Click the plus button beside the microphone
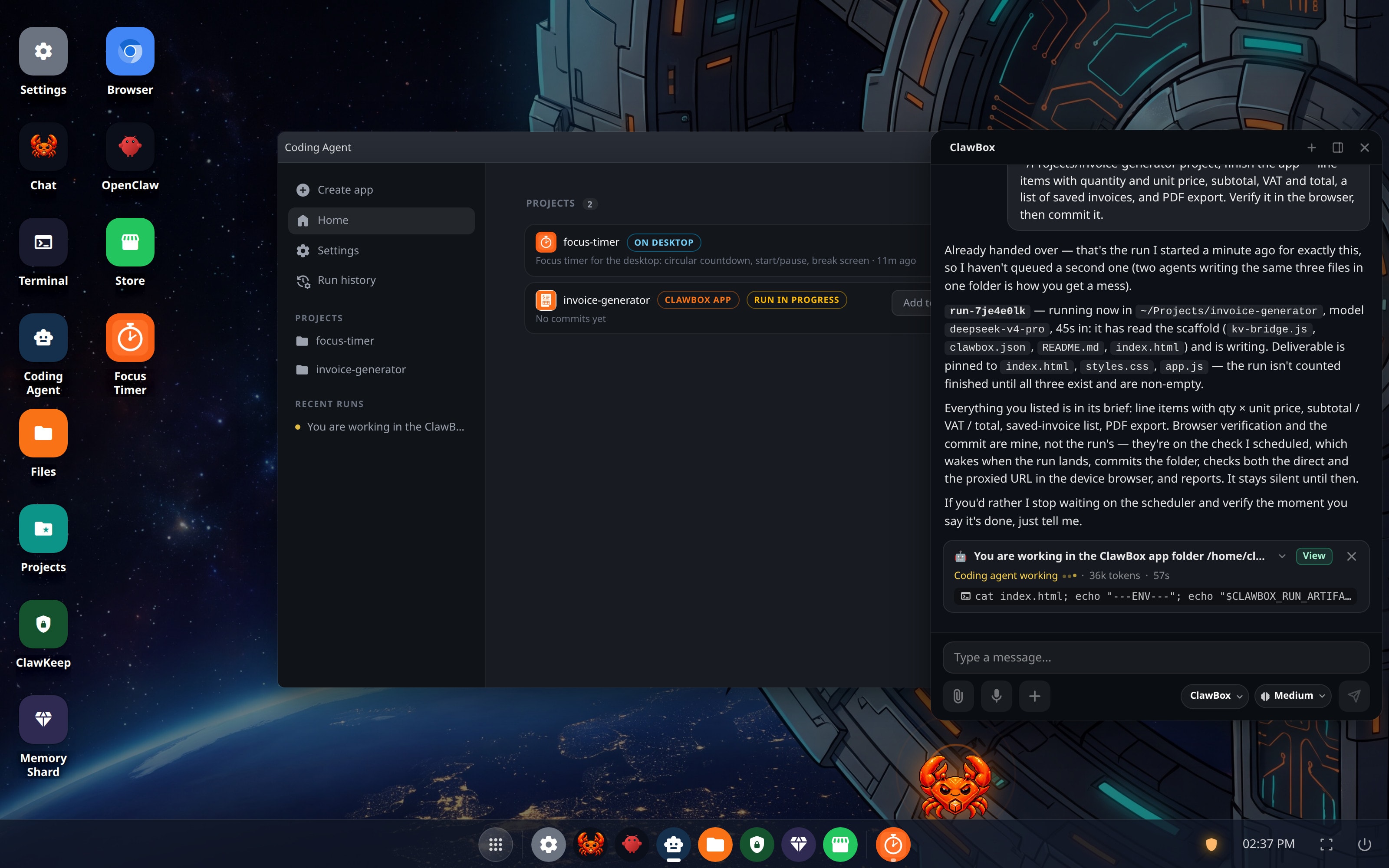Screen dimensions: 1389x868 coord(1034,696)
